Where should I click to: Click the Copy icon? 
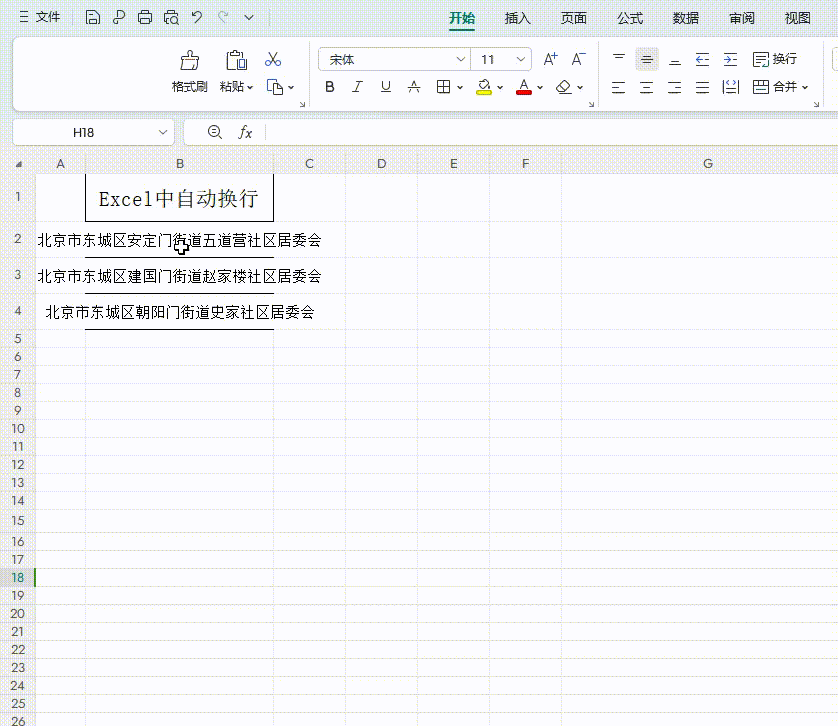[275, 87]
